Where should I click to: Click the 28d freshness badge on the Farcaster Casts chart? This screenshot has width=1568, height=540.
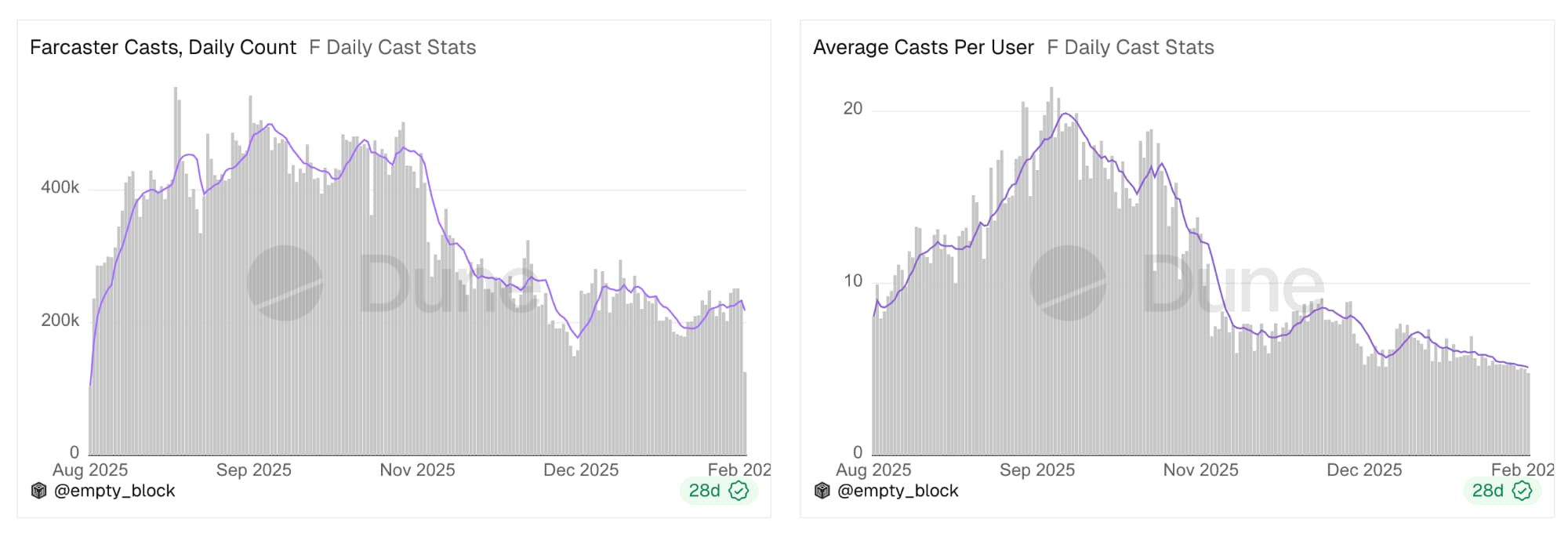coord(704,491)
